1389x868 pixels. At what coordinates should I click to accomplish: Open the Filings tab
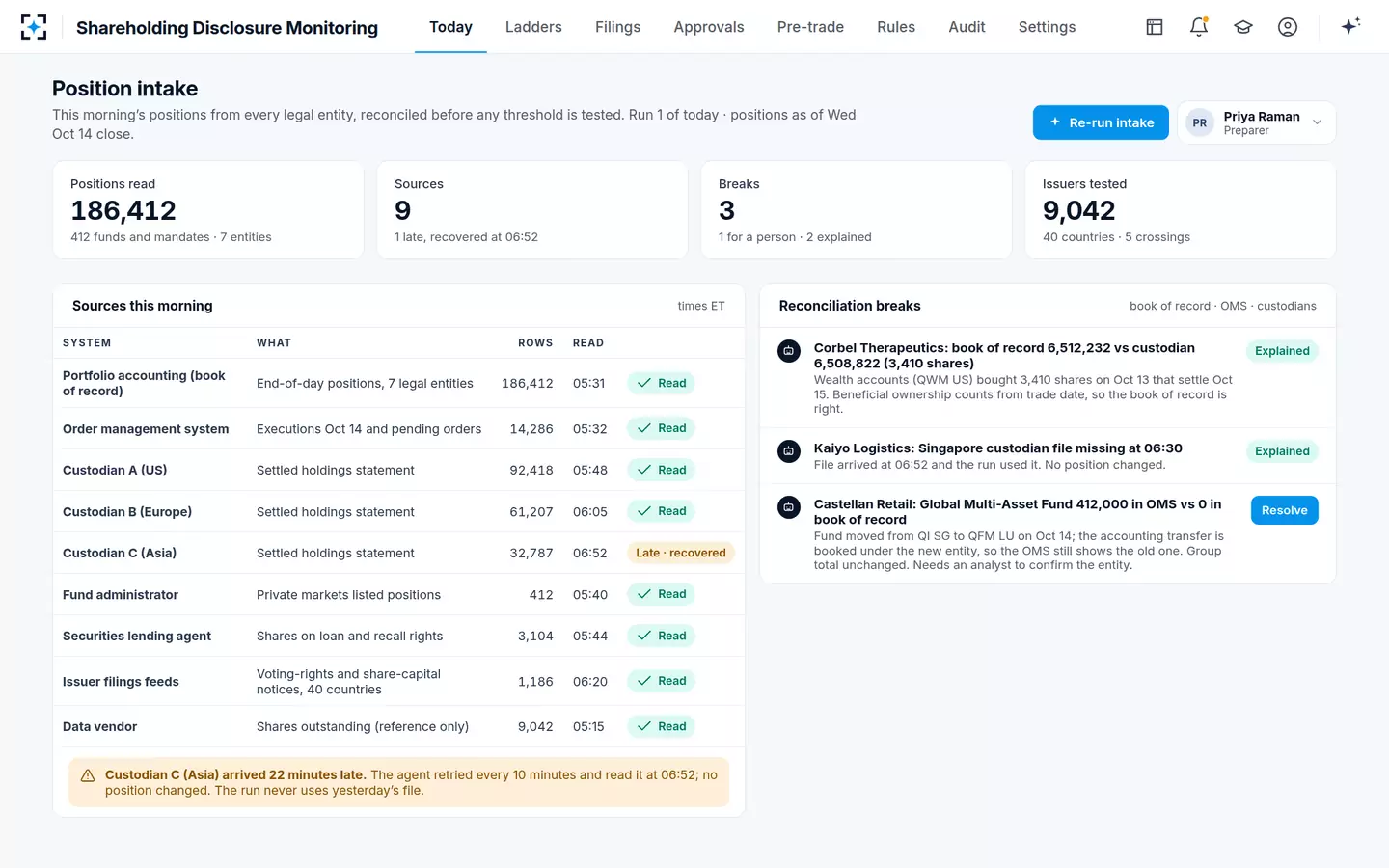617,27
